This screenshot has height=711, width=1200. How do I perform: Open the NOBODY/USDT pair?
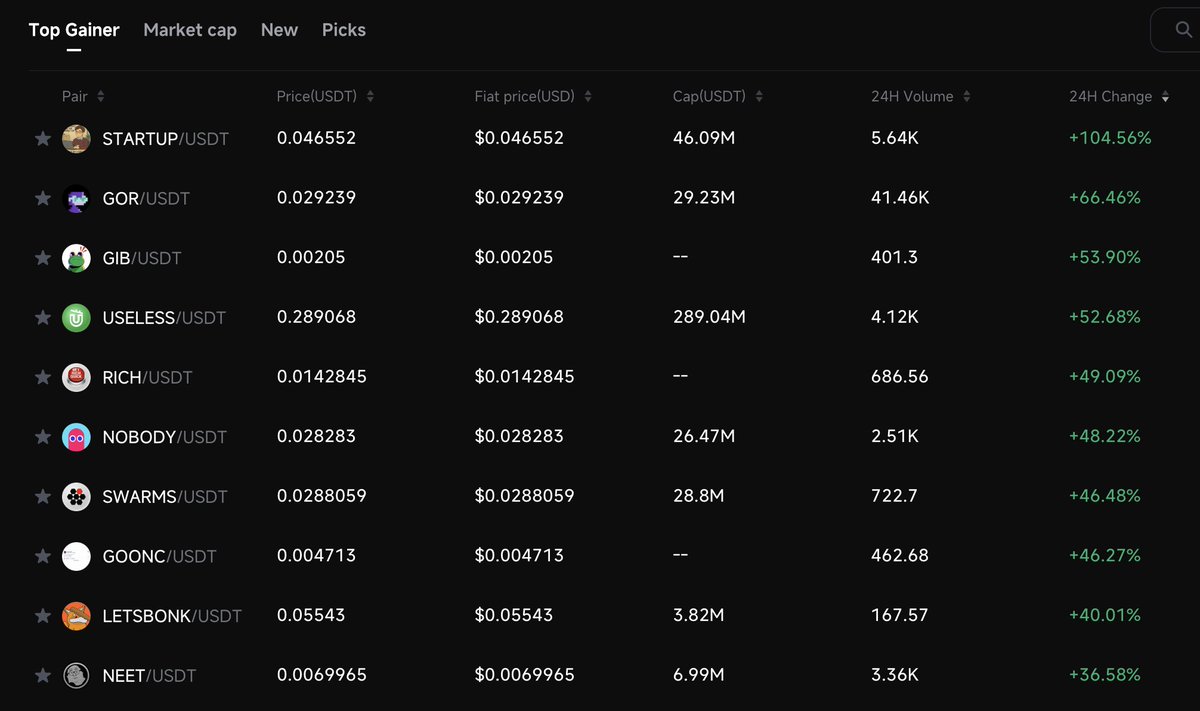[x=165, y=437]
